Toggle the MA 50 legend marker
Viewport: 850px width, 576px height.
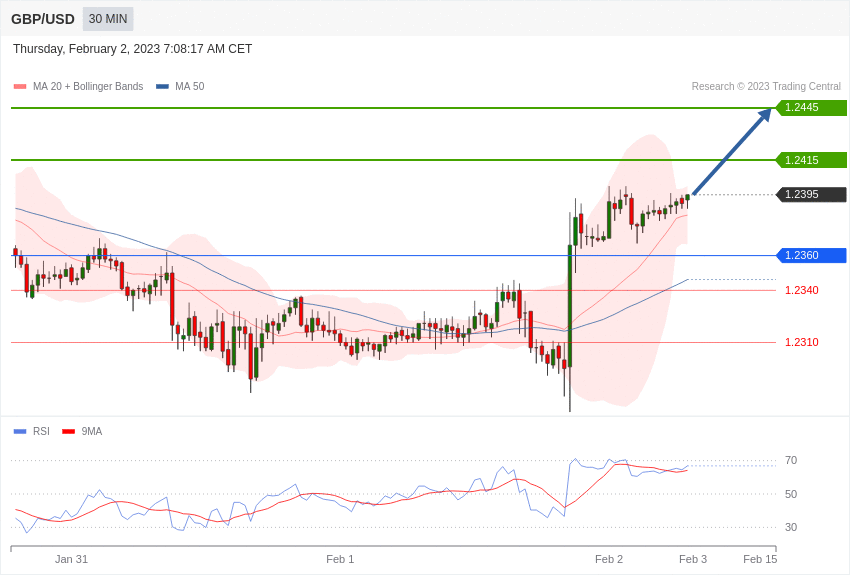coord(162,86)
